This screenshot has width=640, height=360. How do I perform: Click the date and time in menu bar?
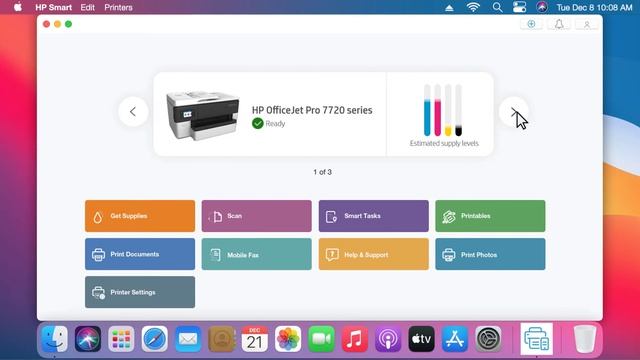pos(594,7)
